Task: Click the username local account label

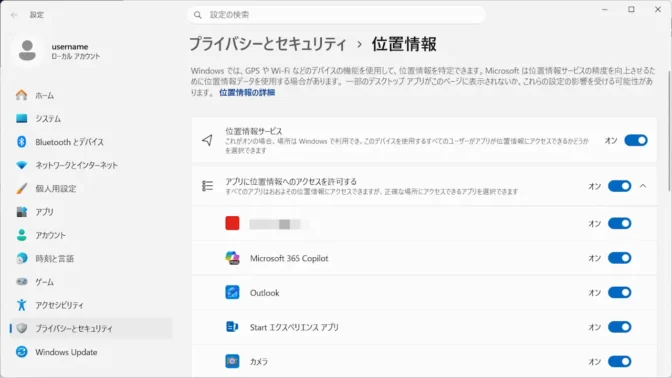Action: pos(75,51)
